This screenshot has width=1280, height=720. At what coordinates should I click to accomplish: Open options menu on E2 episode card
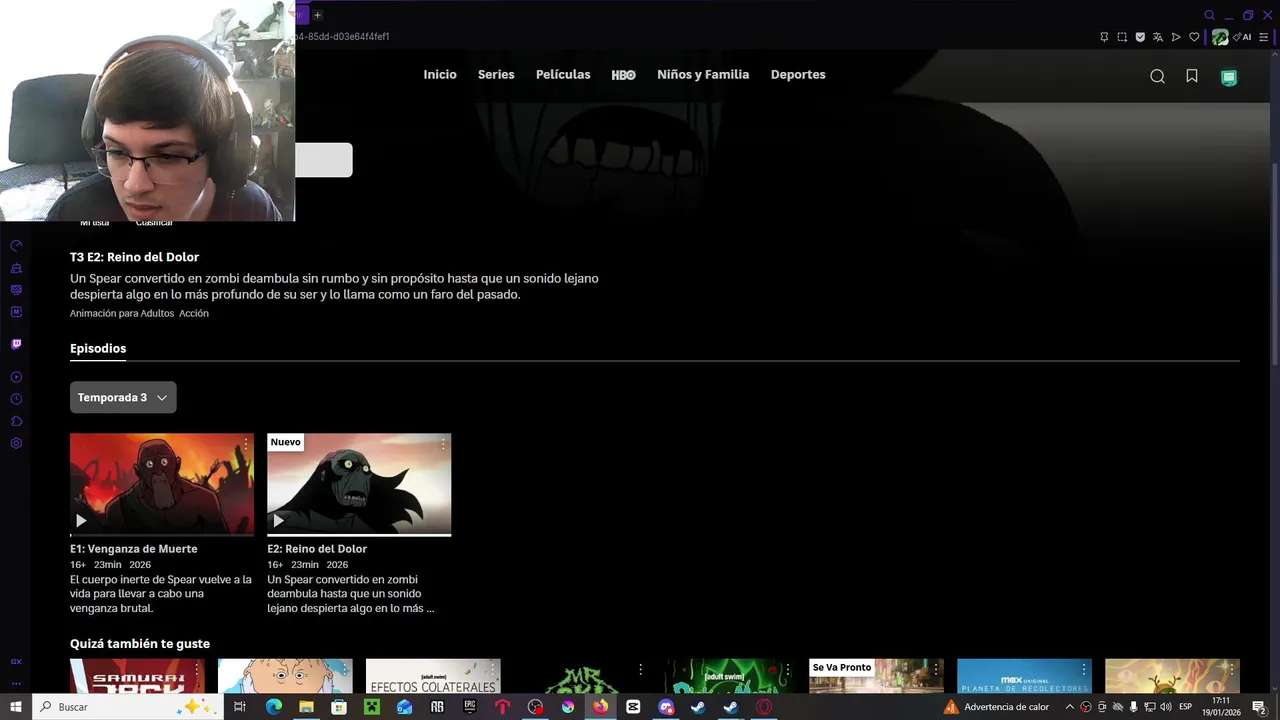pos(443,443)
